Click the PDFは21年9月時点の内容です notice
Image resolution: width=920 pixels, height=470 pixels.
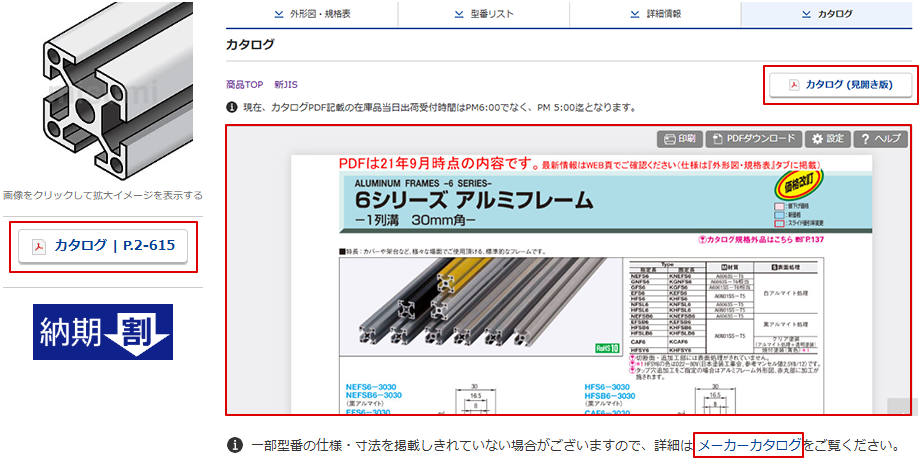439,163
